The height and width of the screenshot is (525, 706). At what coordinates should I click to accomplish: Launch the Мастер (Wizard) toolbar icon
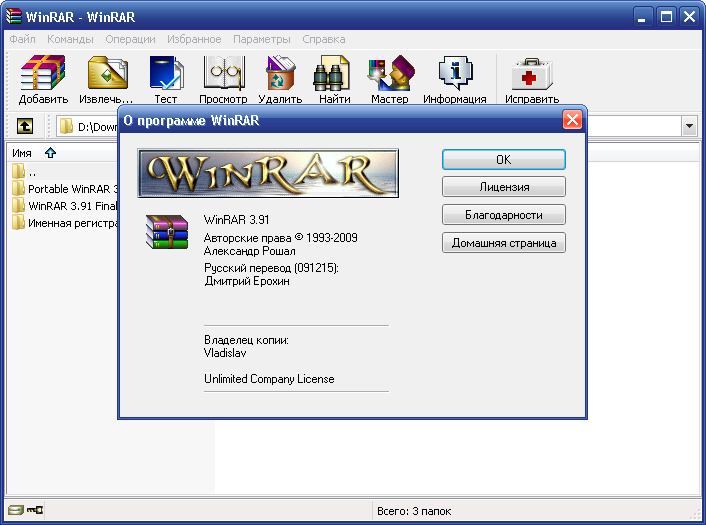coord(389,79)
